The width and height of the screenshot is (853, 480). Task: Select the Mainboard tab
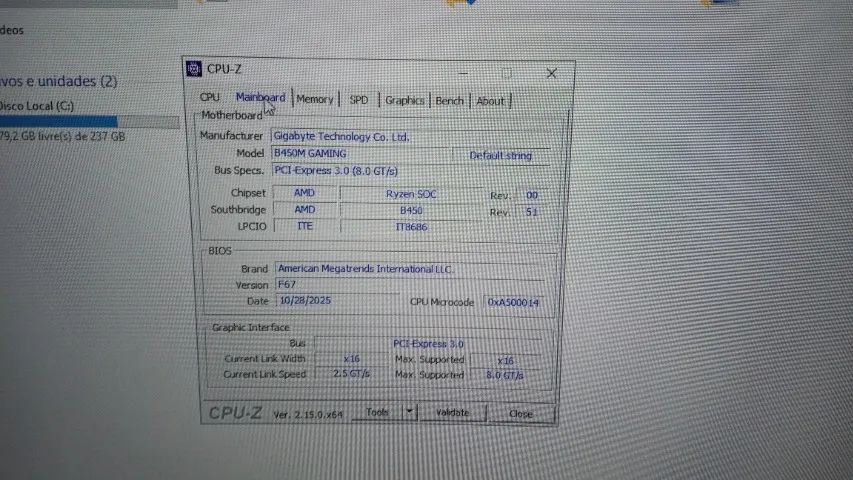click(x=260, y=97)
